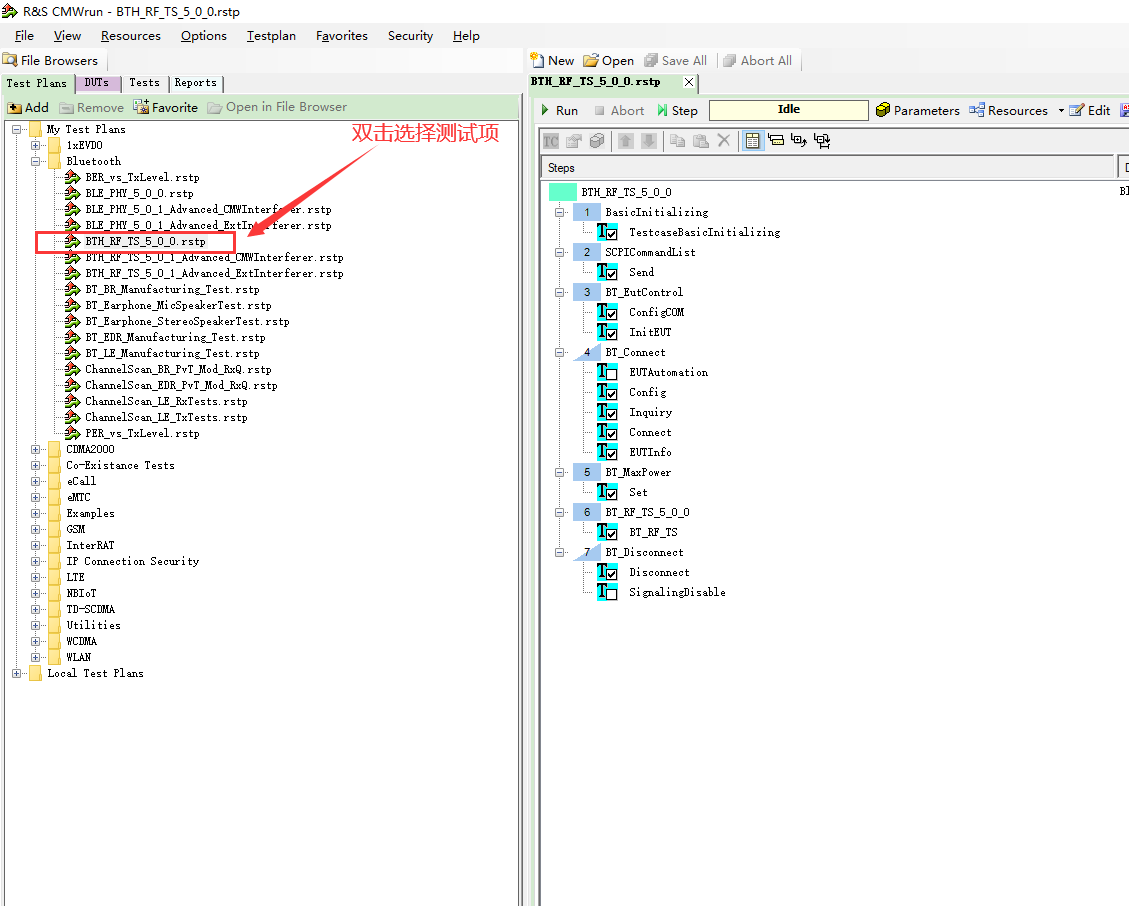The height and width of the screenshot is (906, 1129).
Task: Collapse step 4 BT_Connect
Action: [559, 352]
